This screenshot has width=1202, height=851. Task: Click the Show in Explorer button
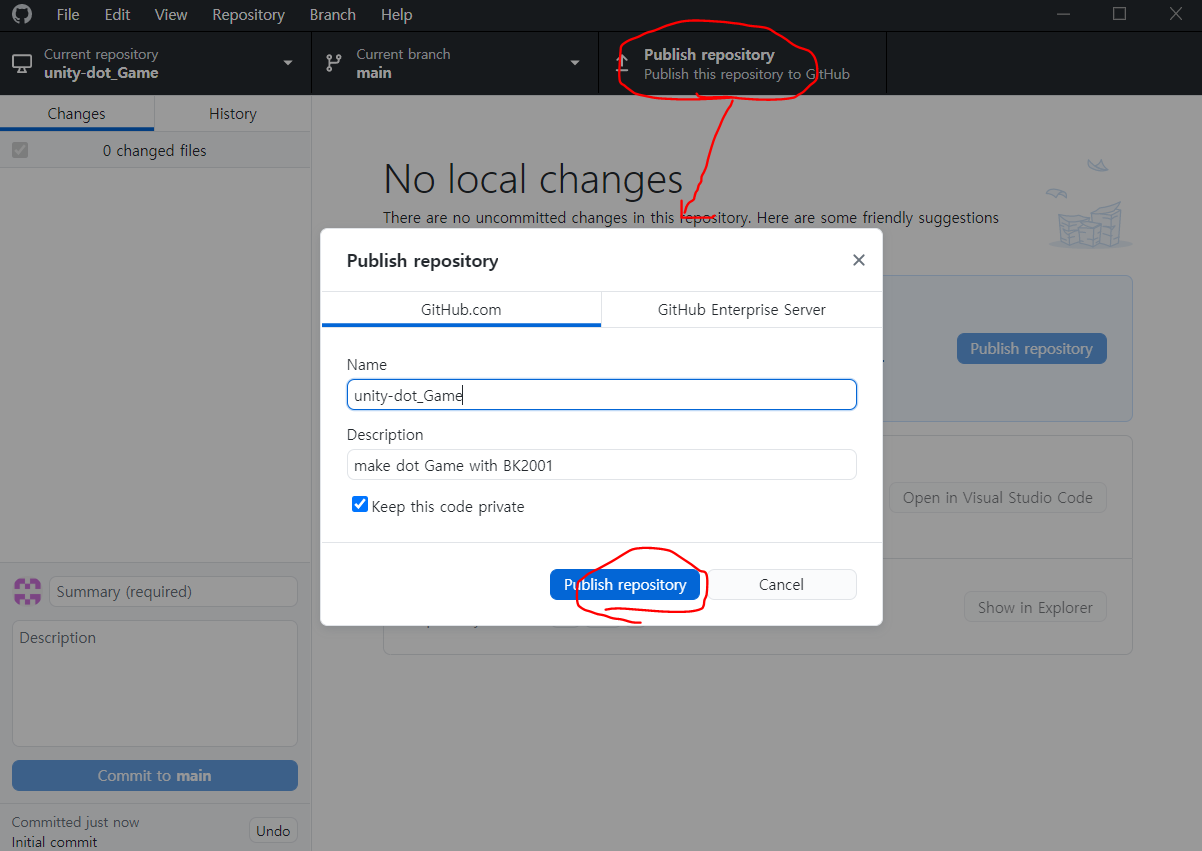(1035, 607)
